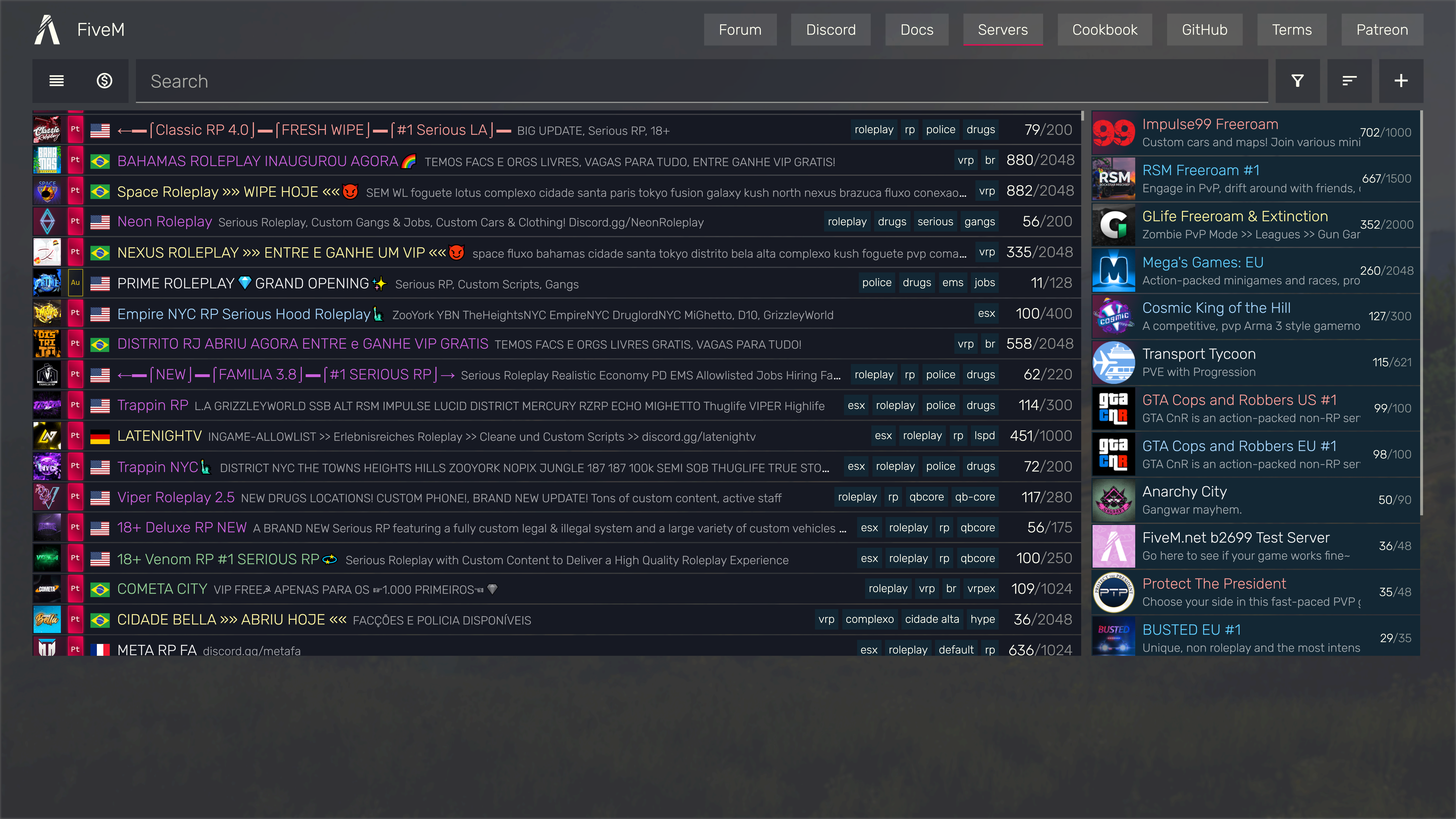Viewport: 1456px width, 819px height.
Task: Click the hamburger menu icon top left
Action: 57,81
